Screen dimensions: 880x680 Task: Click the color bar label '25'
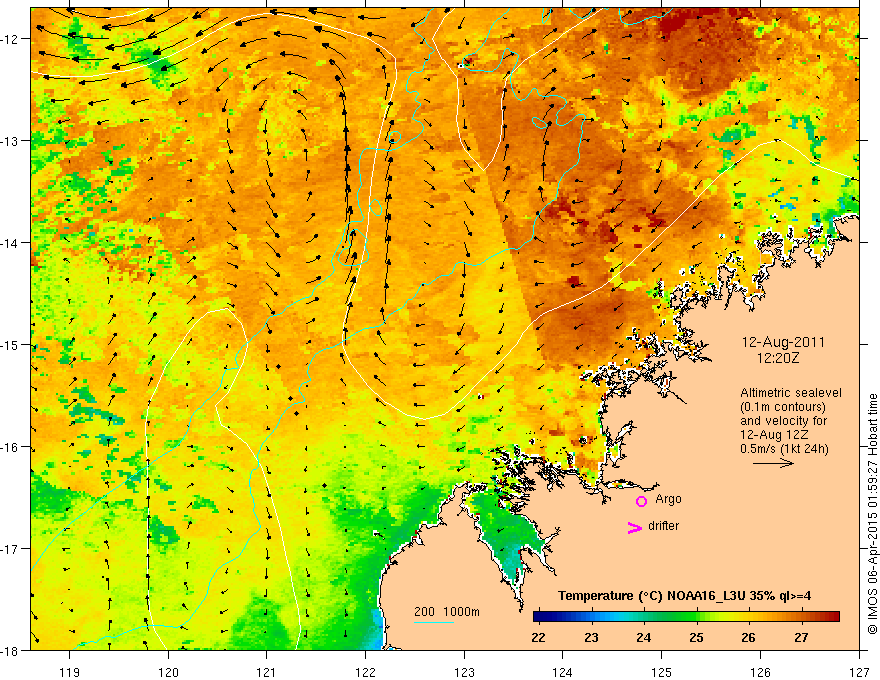pos(696,637)
